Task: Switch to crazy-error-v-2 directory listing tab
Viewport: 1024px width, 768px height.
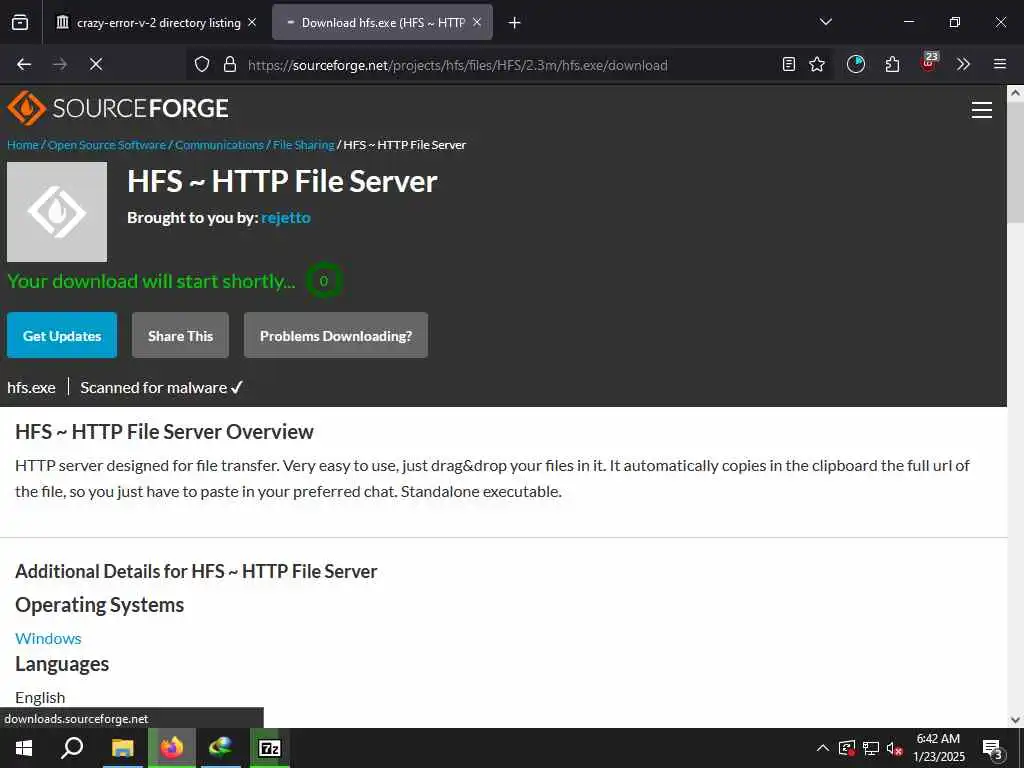Action: pos(157,23)
